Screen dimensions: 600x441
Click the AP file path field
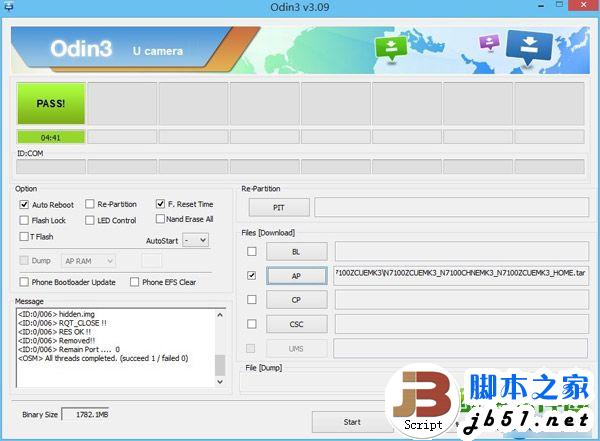461,276
